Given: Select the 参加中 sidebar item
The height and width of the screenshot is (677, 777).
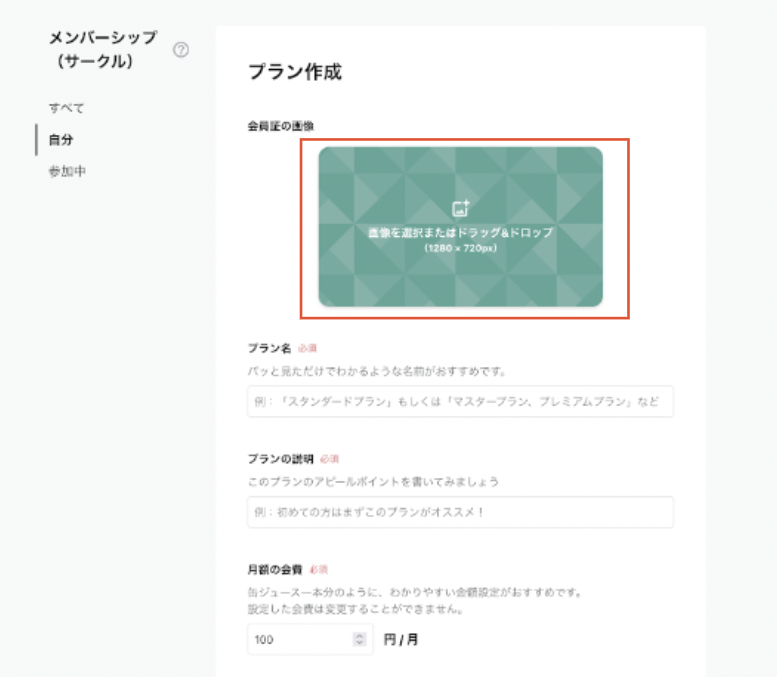Looking at the screenshot, I should tap(67, 171).
